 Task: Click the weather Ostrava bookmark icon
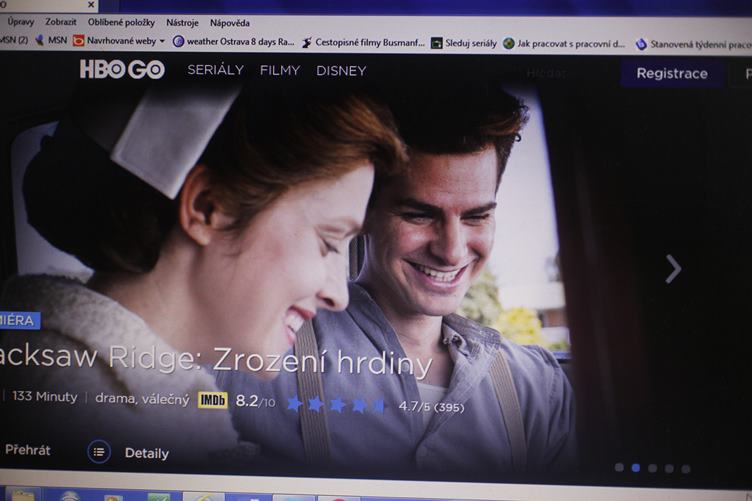click(178, 41)
